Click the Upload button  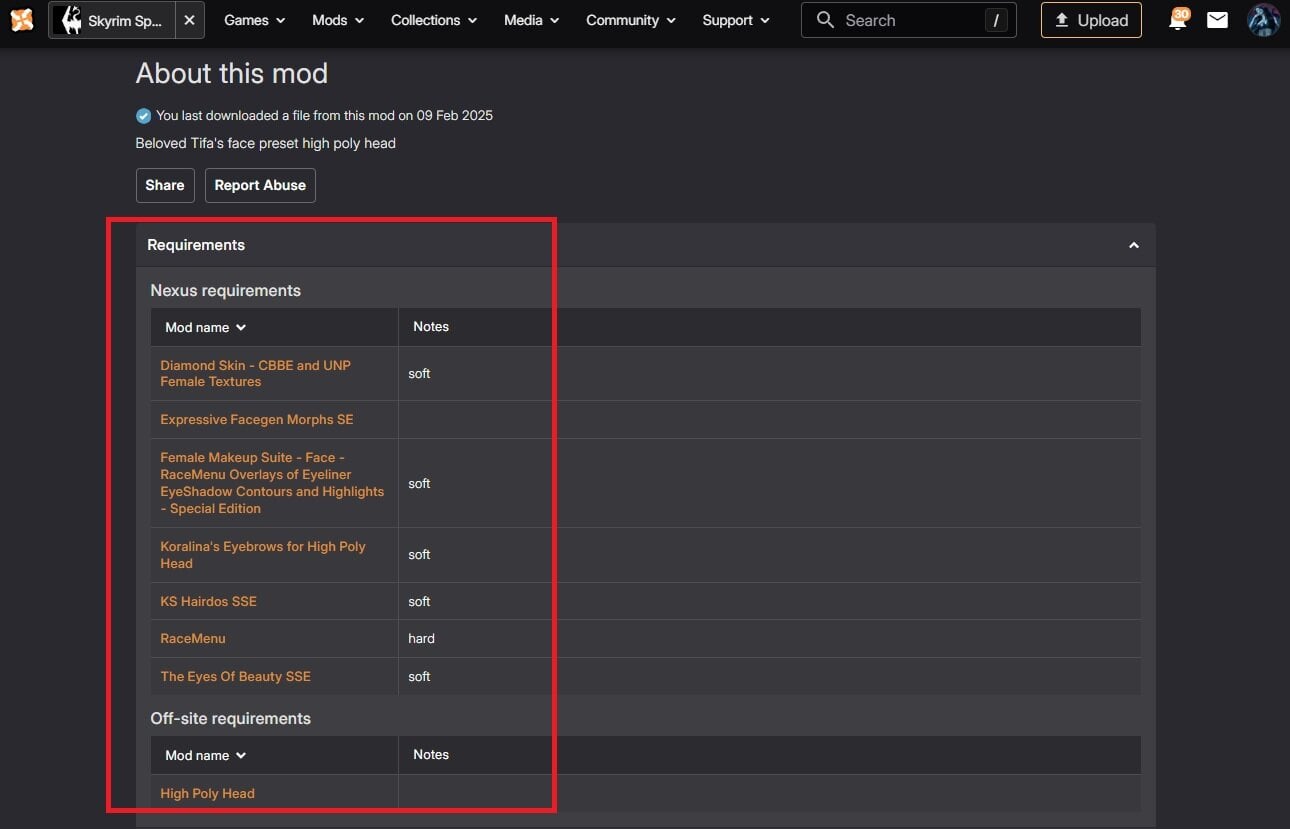1091,20
